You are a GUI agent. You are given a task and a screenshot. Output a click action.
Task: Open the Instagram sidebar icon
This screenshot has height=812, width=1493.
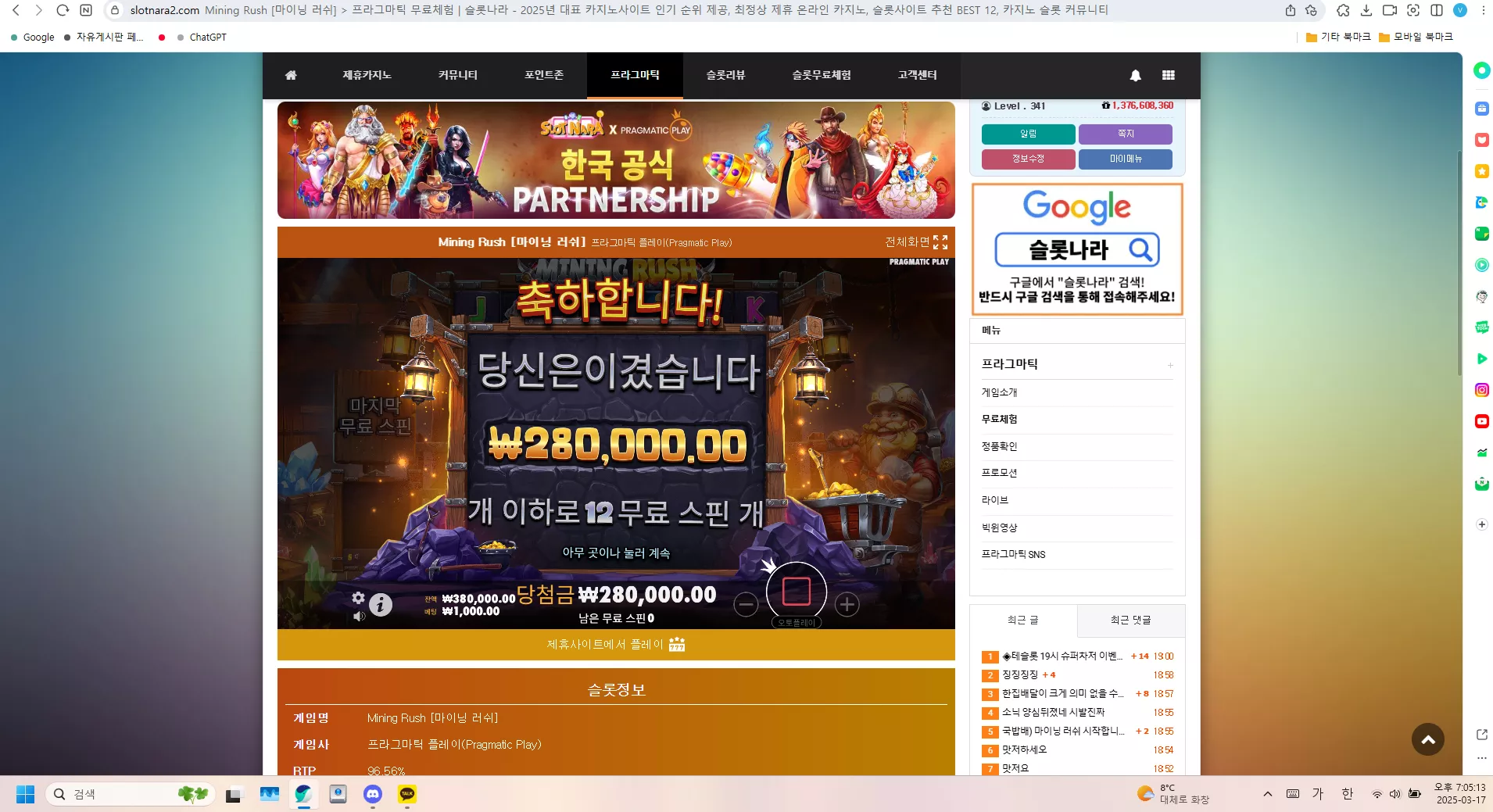[x=1482, y=390]
